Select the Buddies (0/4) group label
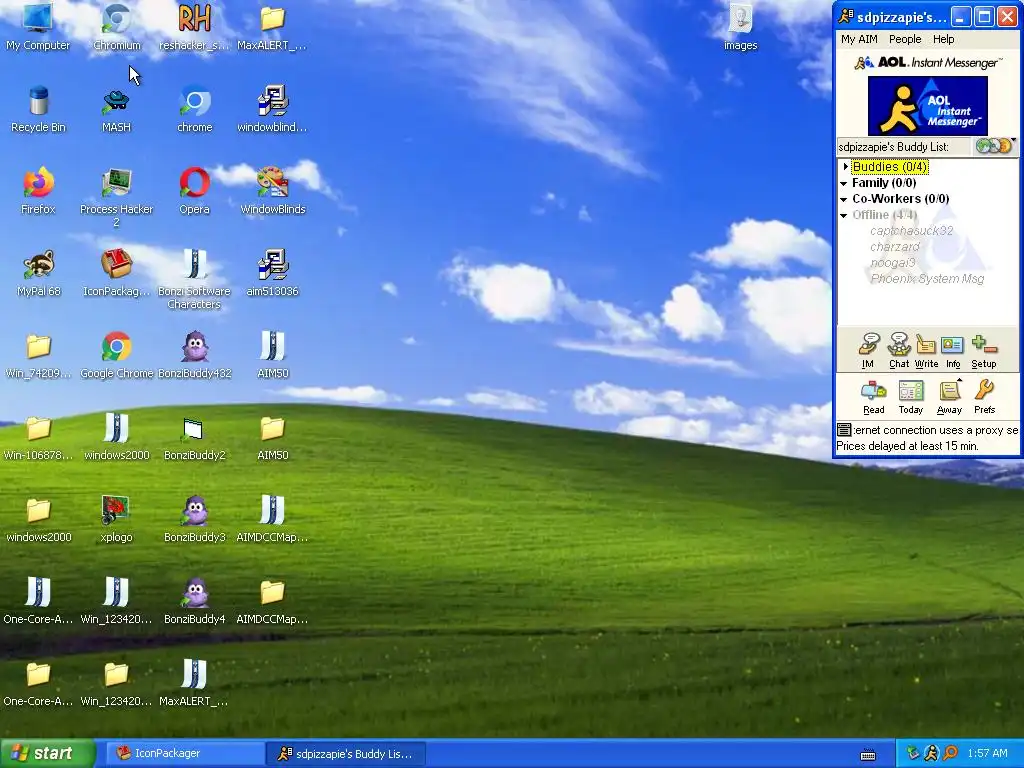The height and width of the screenshot is (768, 1024). coord(889,167)
